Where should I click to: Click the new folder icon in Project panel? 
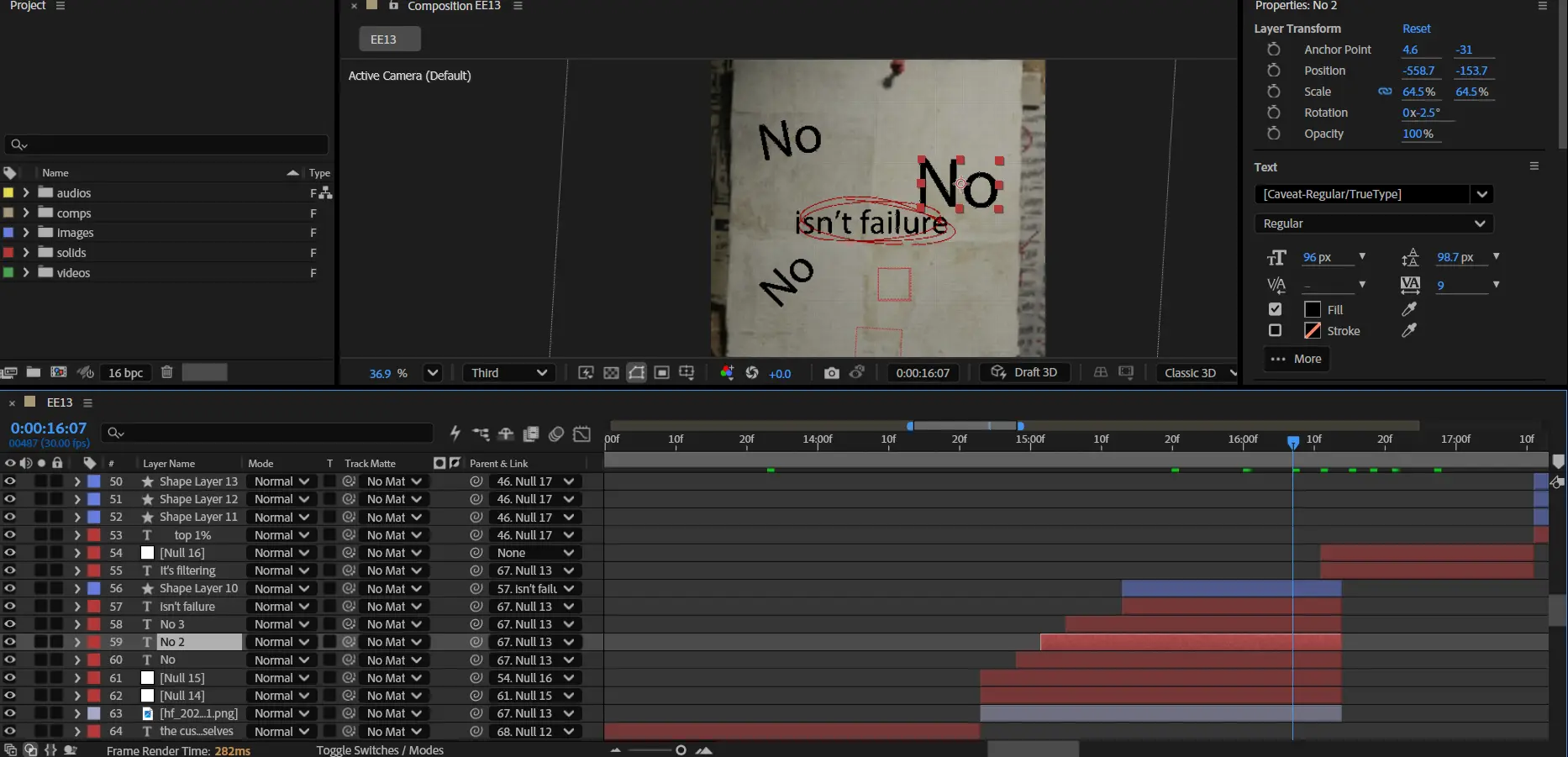[x=34, y=372]
